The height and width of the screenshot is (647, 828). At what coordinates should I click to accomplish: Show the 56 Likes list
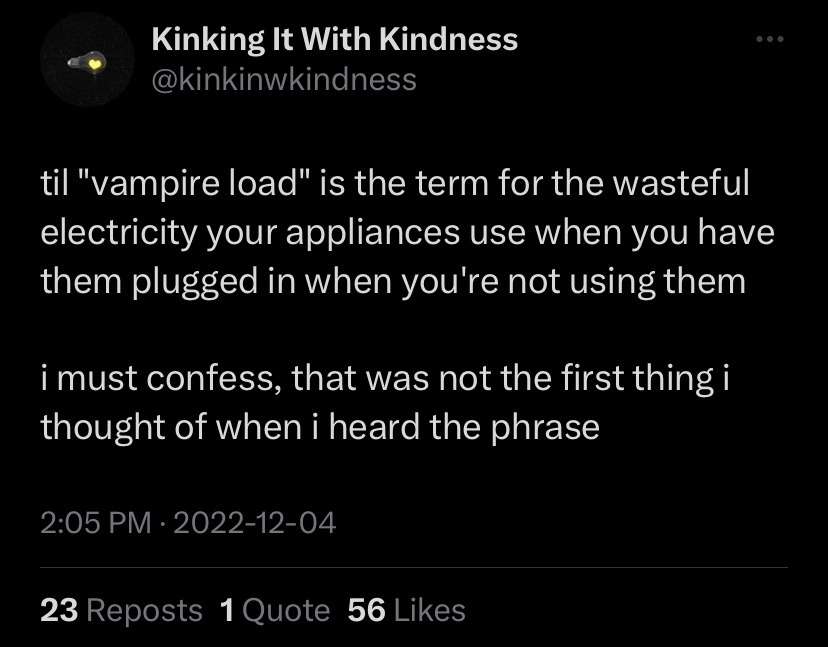pyautogui.click(x=406, y=609)
